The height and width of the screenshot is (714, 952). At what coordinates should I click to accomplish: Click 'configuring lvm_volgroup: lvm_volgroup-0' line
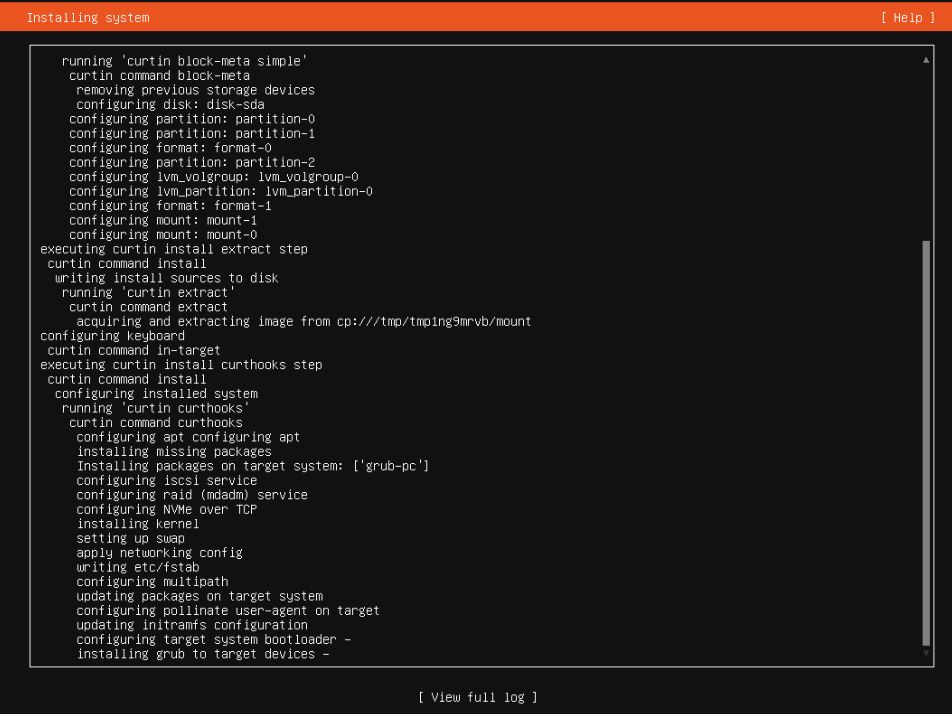point(214,176)
